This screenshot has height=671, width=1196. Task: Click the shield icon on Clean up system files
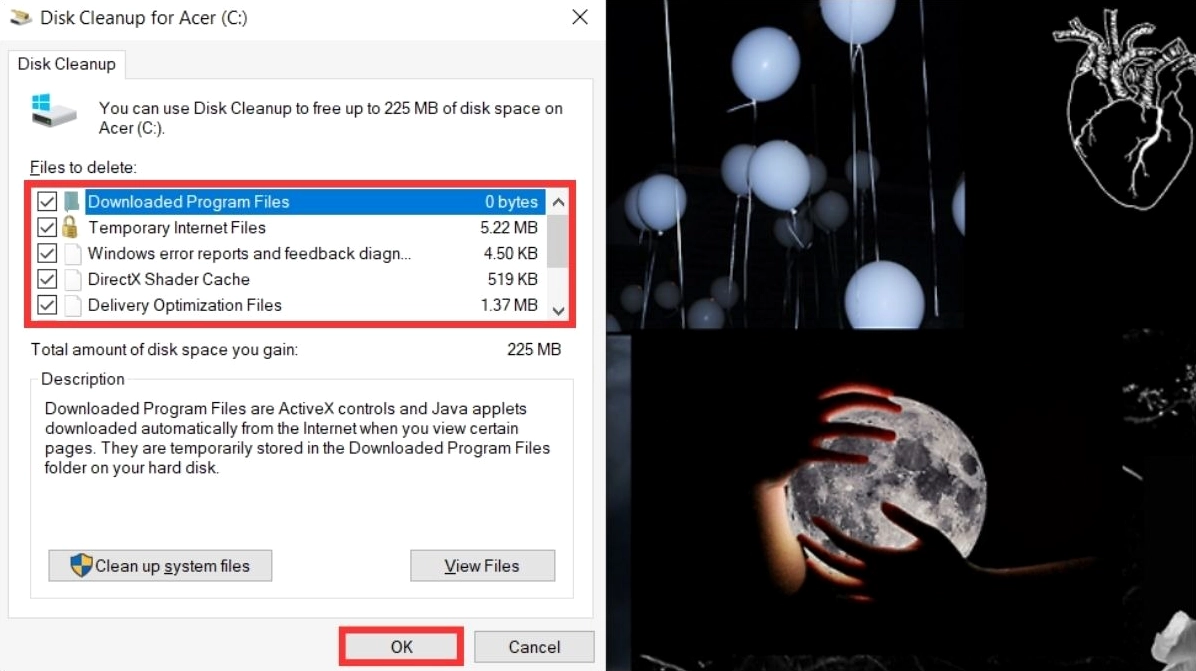[x=81, y=565]
